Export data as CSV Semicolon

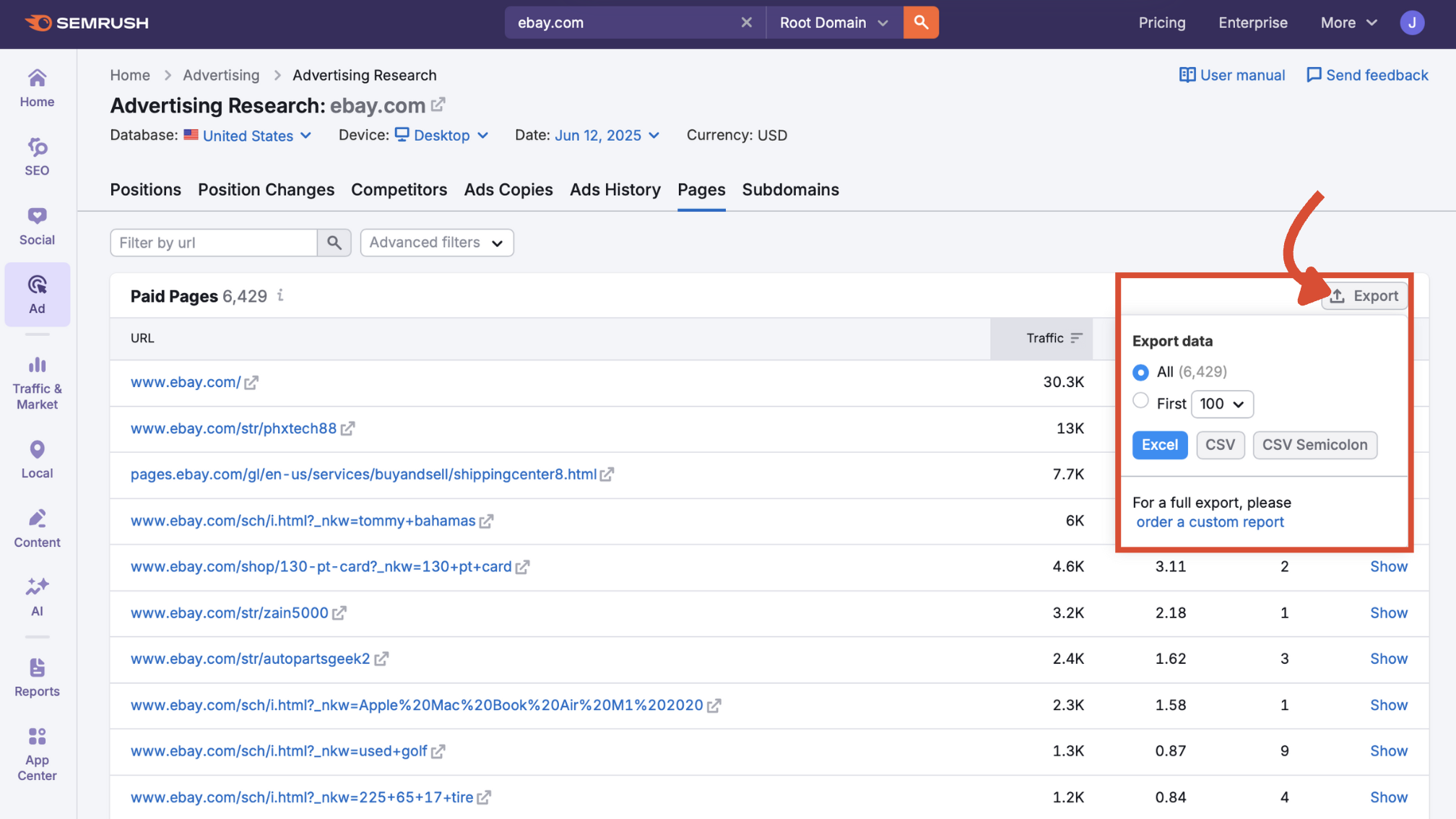click(1314, 445)
